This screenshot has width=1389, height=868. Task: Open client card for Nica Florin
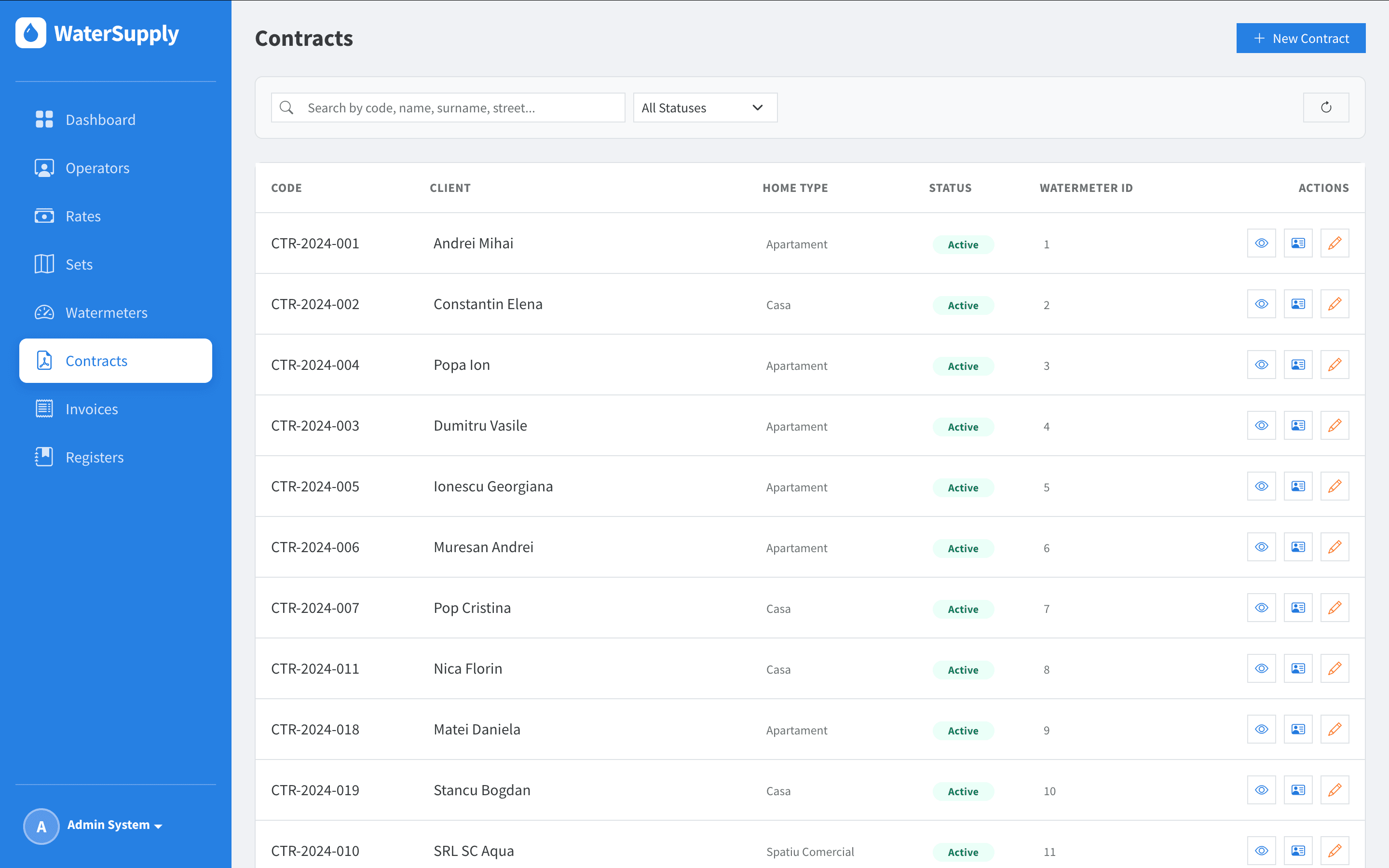1298,669
